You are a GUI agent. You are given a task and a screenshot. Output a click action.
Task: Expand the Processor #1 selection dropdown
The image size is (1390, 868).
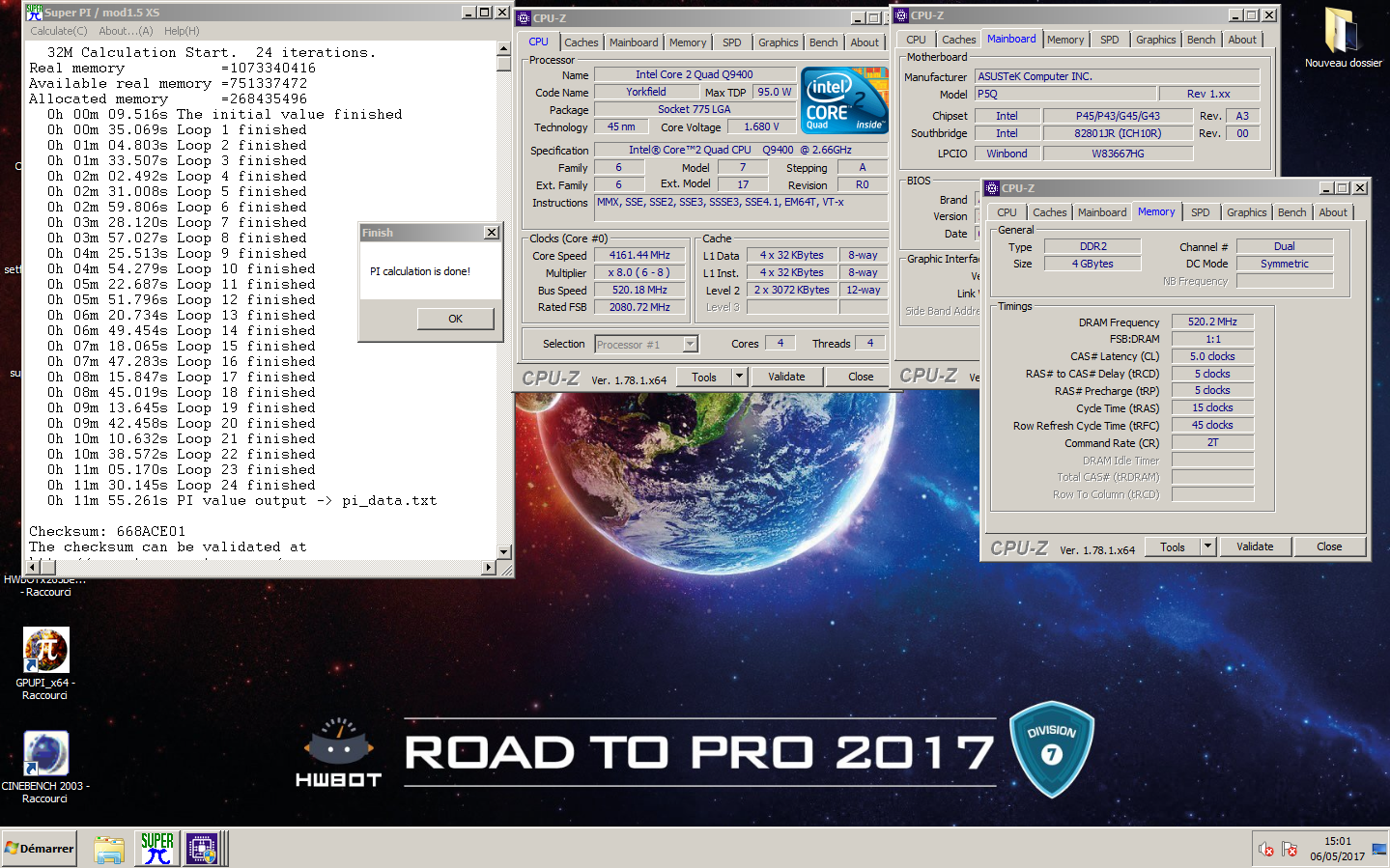(x=690, y=345)
